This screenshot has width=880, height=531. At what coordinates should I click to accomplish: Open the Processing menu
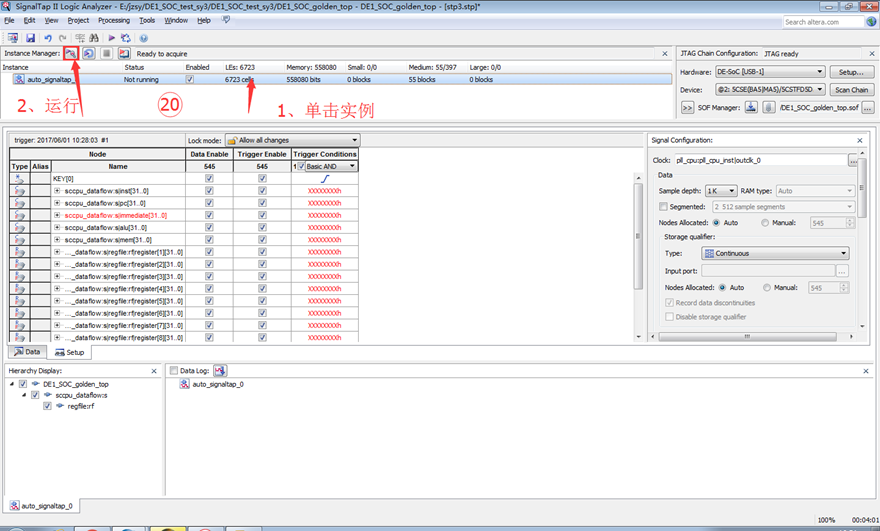coord(114,20)
